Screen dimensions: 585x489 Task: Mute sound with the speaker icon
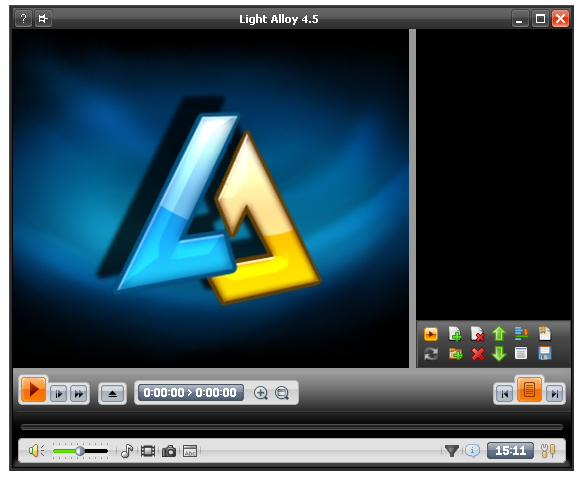pyautogui.click(x=36, y=451)
